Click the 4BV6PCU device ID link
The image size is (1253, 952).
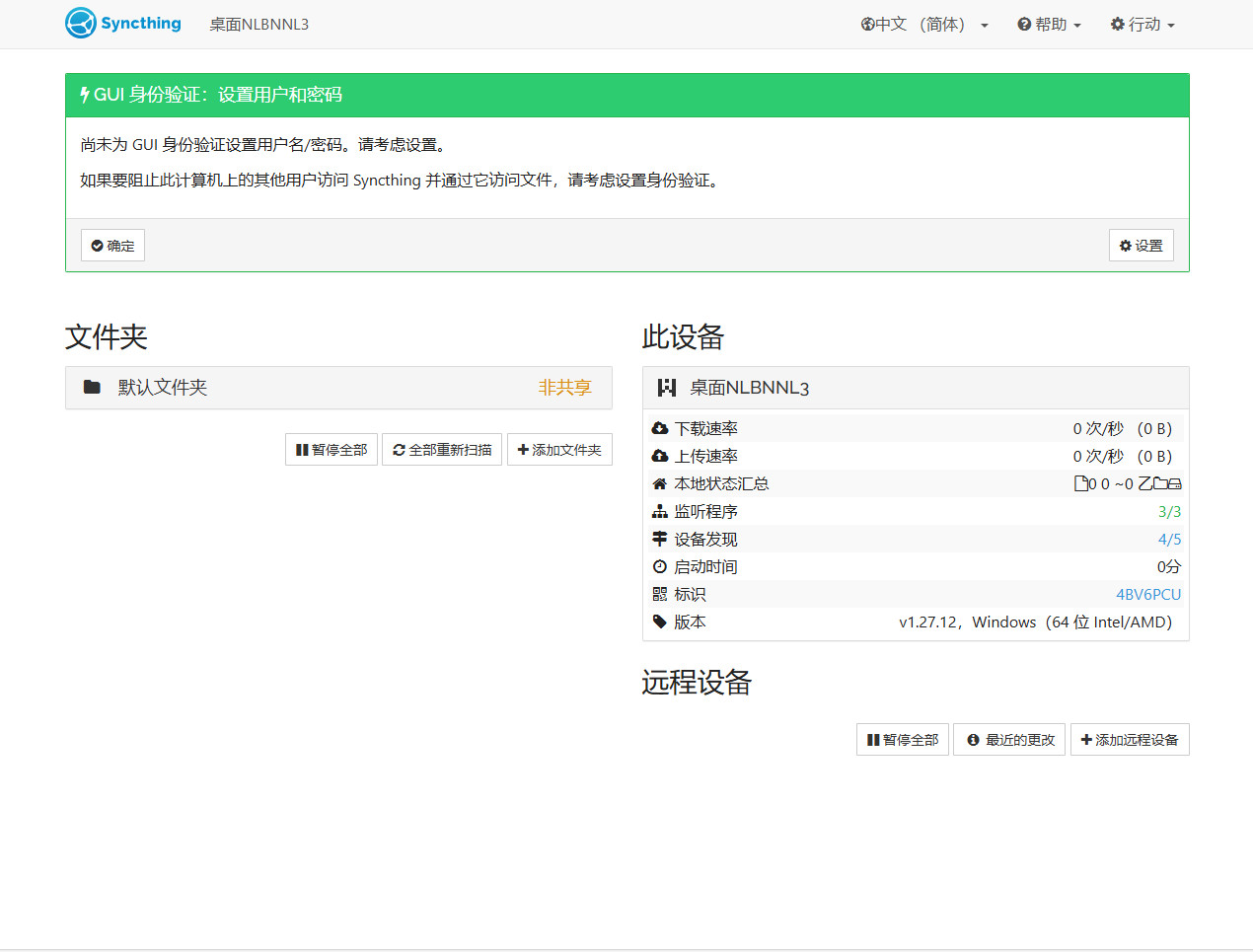(x=1148, y=594)
